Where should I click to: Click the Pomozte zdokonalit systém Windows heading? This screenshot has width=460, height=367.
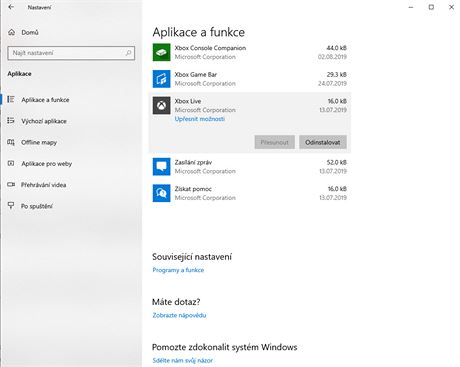tap(225, 347)
